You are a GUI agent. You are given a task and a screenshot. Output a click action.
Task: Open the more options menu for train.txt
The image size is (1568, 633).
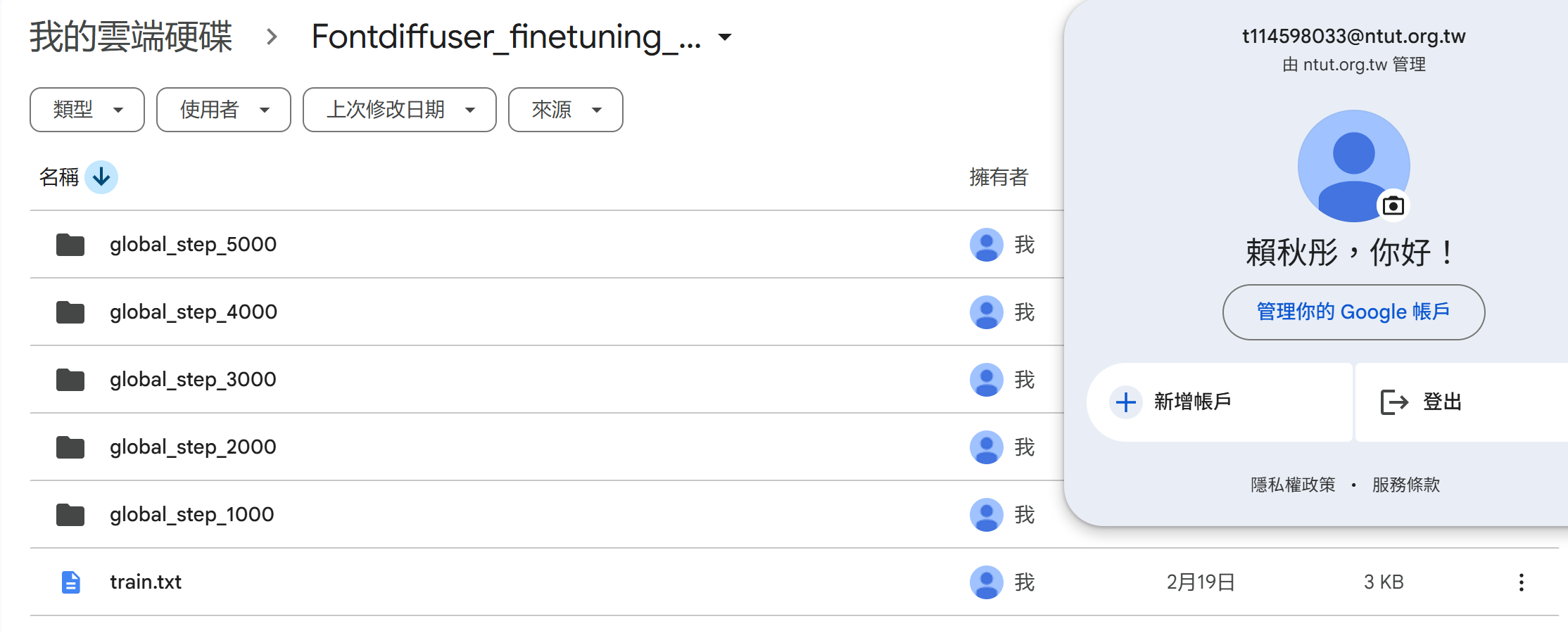coord(1521,582)
